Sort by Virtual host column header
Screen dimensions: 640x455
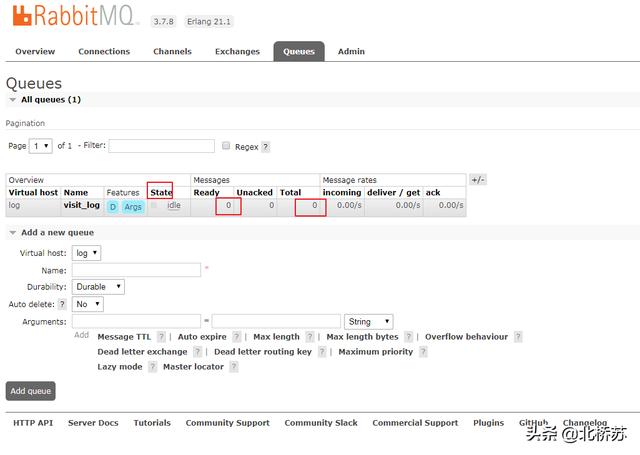[x=33, y=192]
